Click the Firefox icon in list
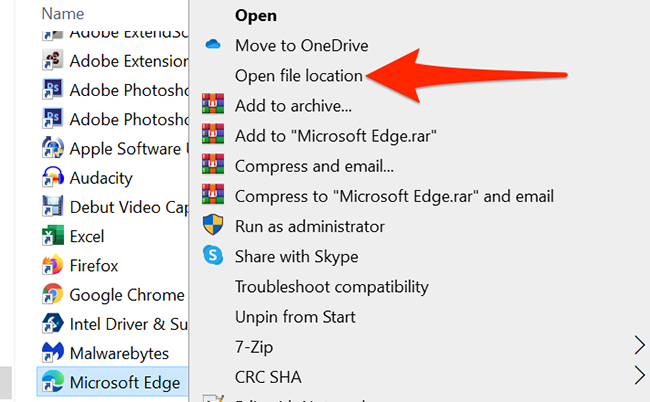The width and height of the screenshot is (650, 402). [x=53, y=266]
